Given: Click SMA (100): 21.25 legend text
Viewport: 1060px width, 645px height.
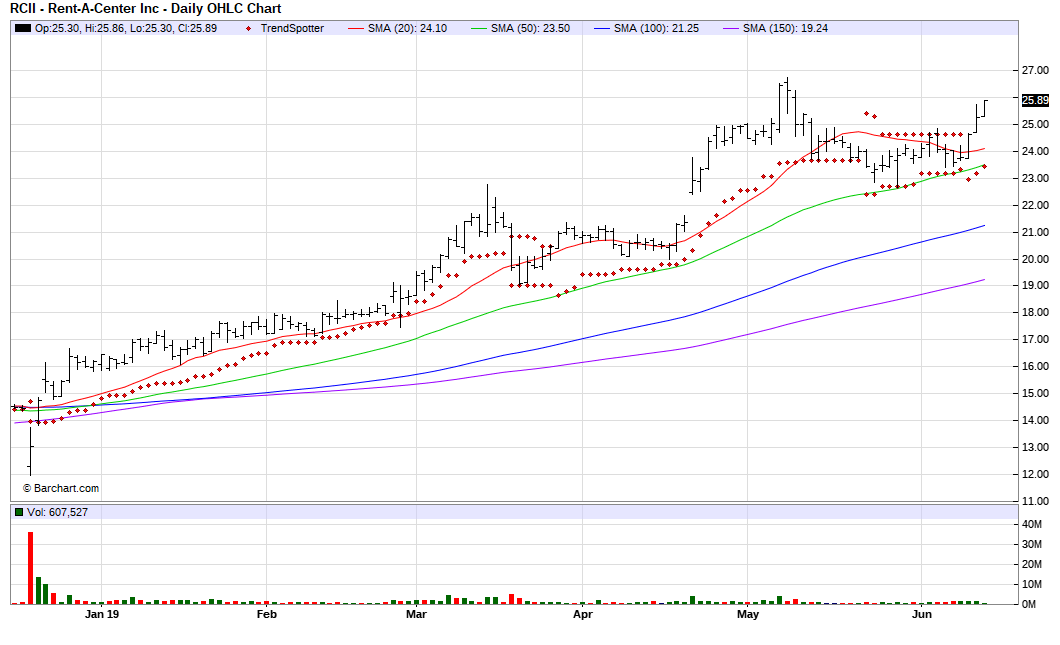Looking at the screenshot, I should coord(656,28).
